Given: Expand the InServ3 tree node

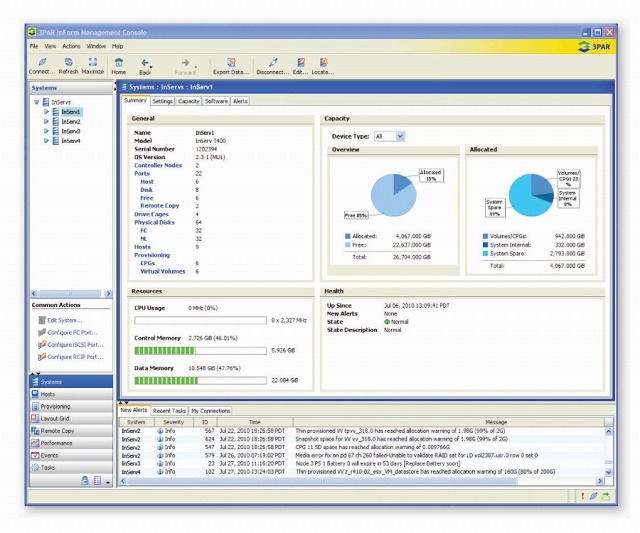Looking at the screenshot, I should point(46,131).
